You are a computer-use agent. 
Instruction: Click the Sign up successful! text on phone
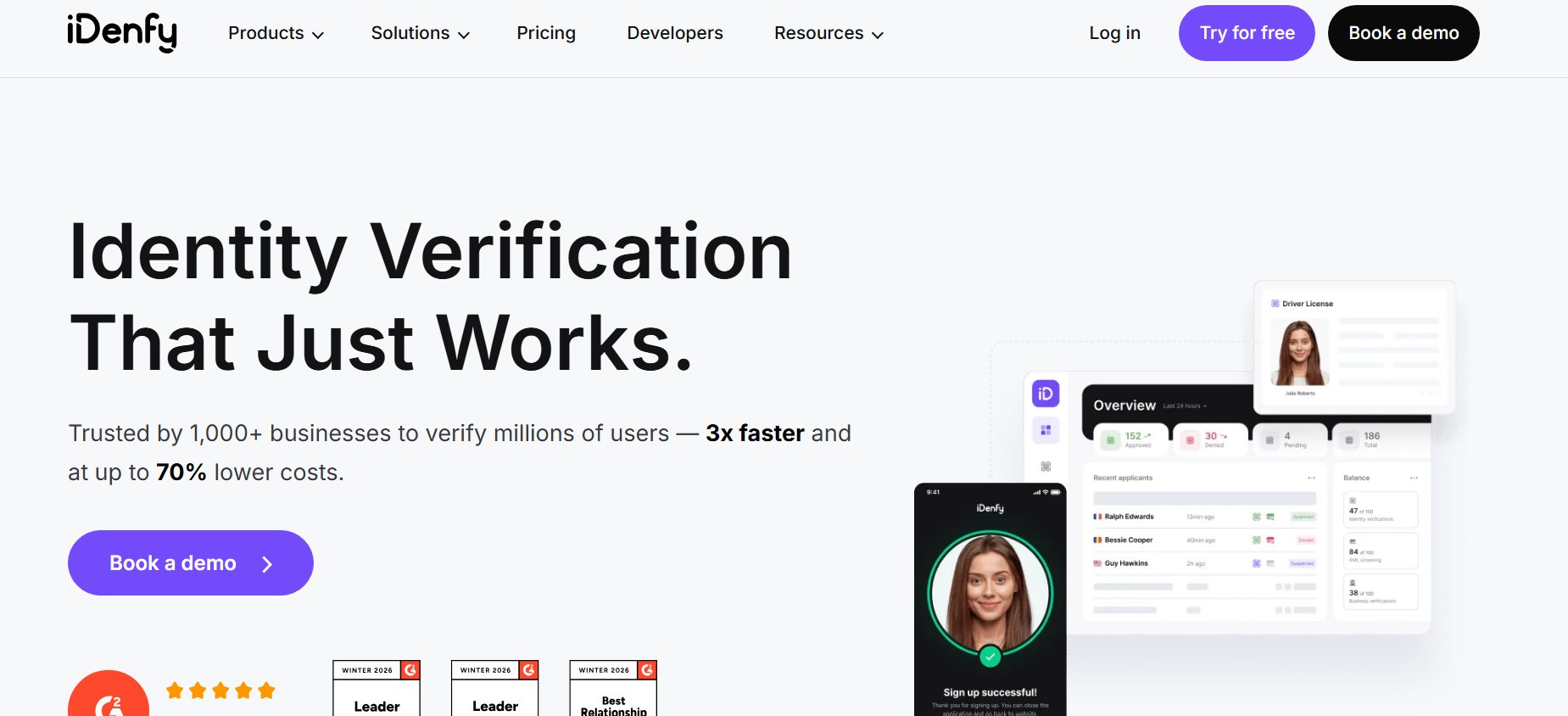click(990, 692)
